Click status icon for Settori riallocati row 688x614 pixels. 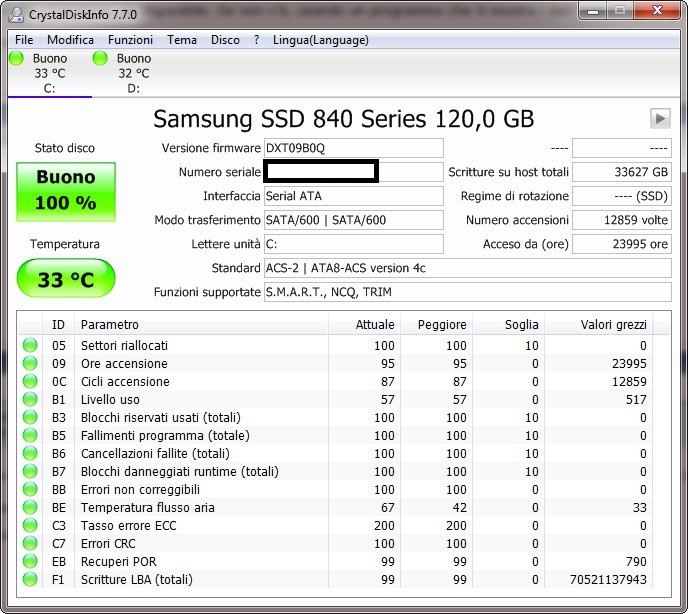pos(30,345)
